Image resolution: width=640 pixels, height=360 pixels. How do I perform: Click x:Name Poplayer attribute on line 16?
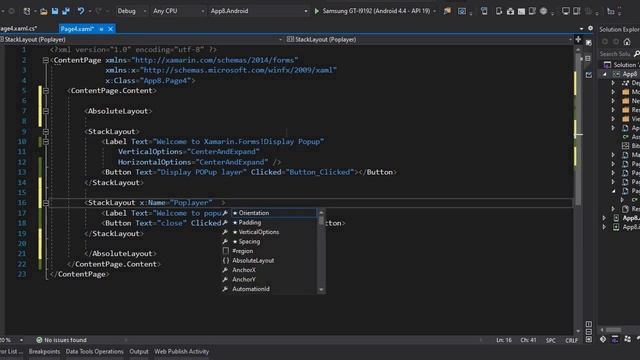[176, 203]
